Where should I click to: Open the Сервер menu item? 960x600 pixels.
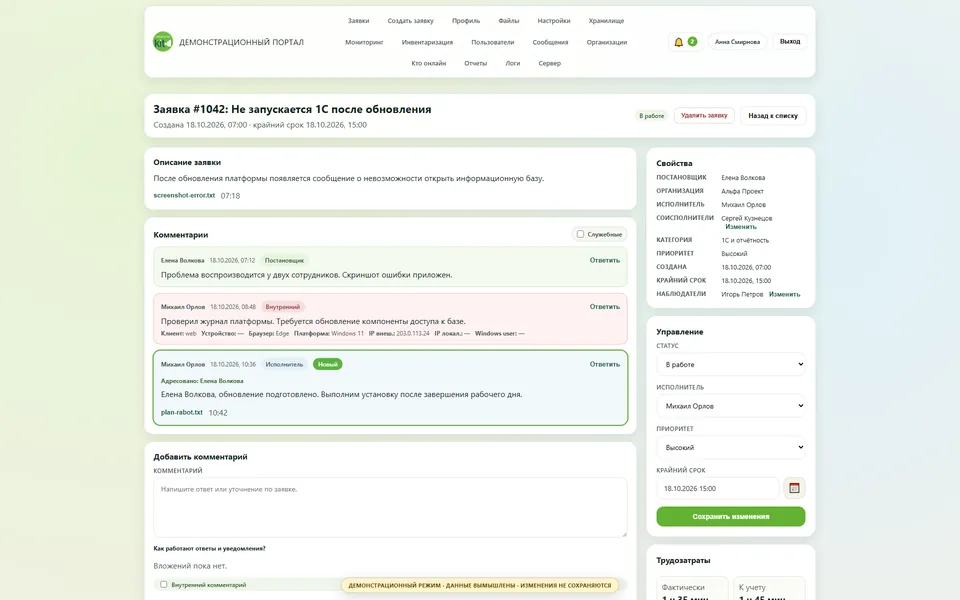tap(550, 63)
